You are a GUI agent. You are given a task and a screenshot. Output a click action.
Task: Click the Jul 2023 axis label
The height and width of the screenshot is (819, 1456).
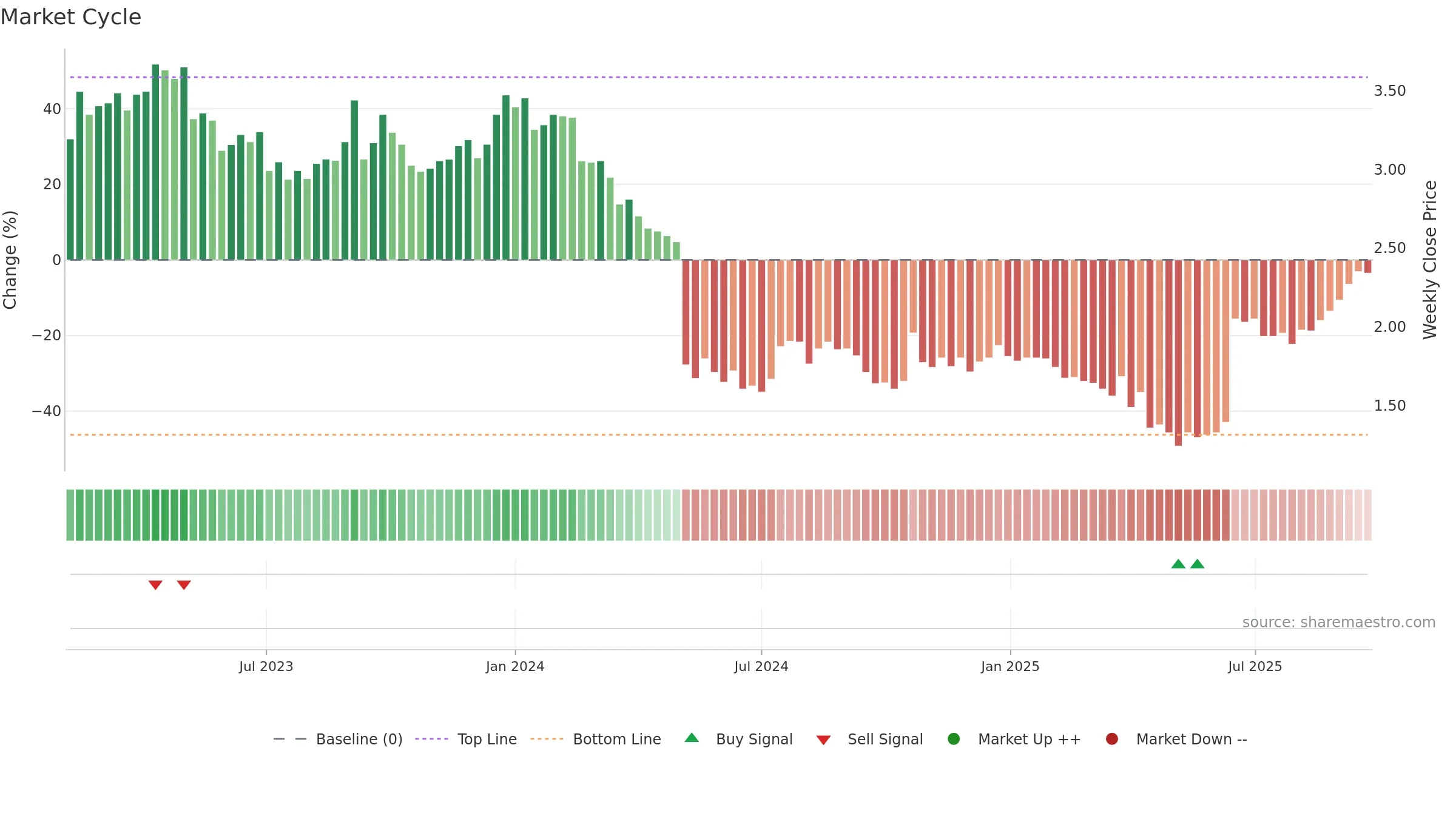click(266, 667)
